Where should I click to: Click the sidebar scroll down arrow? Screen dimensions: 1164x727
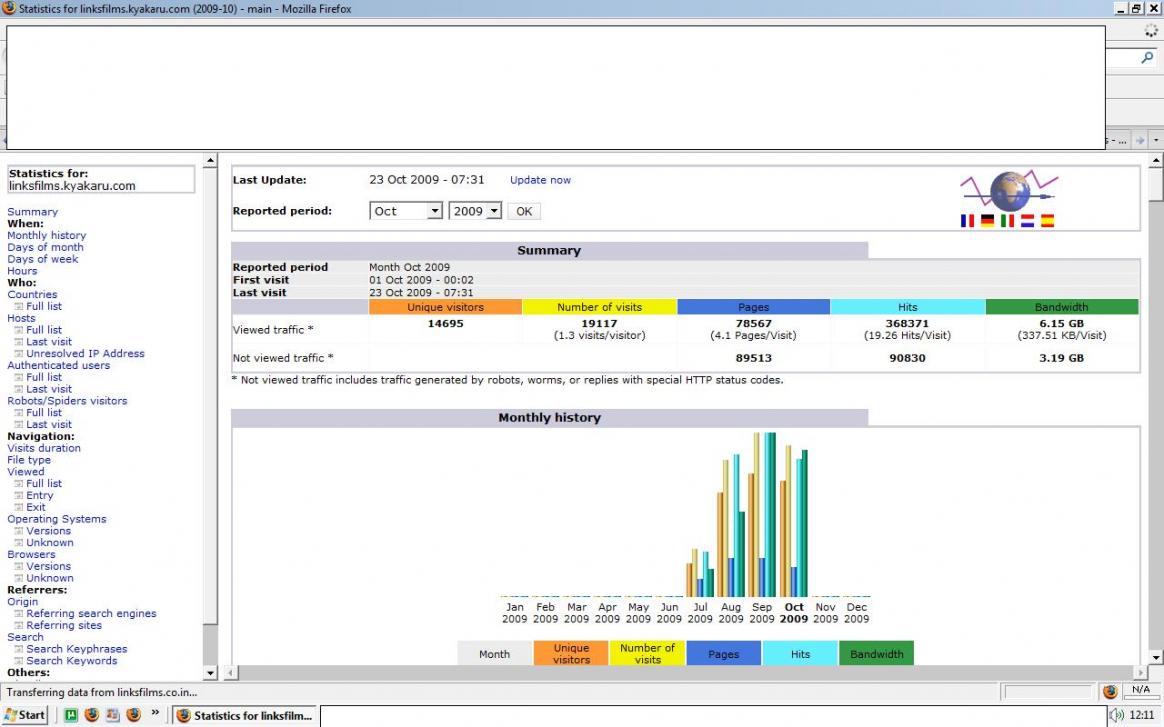click(x=210, y=673)
